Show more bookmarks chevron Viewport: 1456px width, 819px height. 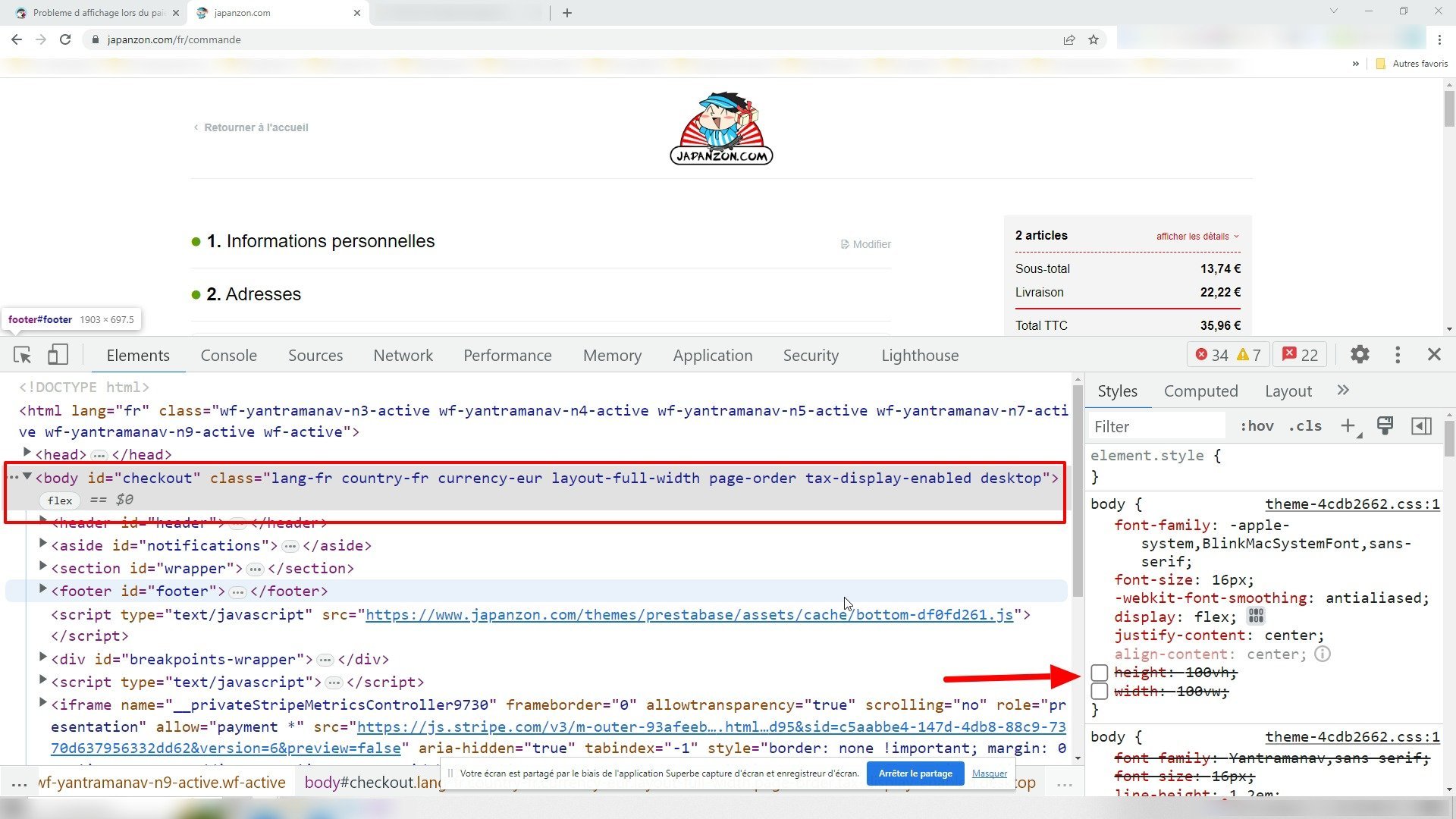pos(1356,64)
